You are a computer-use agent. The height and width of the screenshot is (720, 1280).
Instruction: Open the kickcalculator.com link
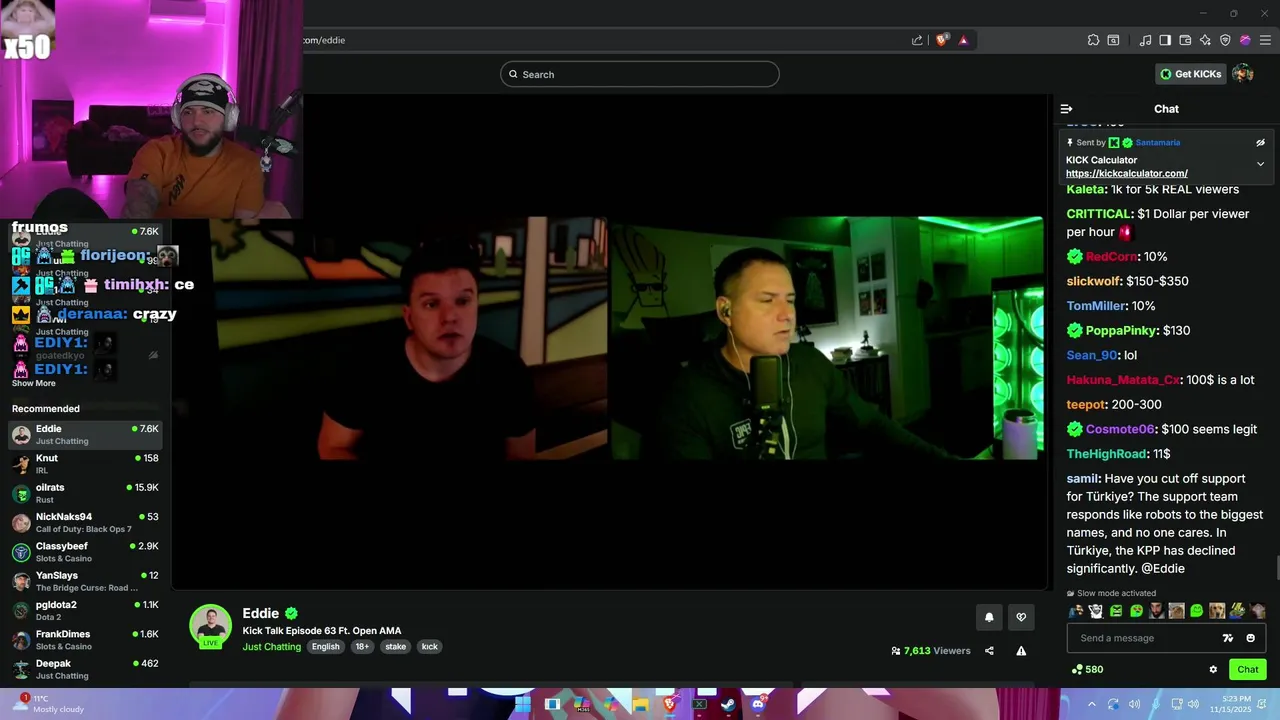[x=1127, y=173]
